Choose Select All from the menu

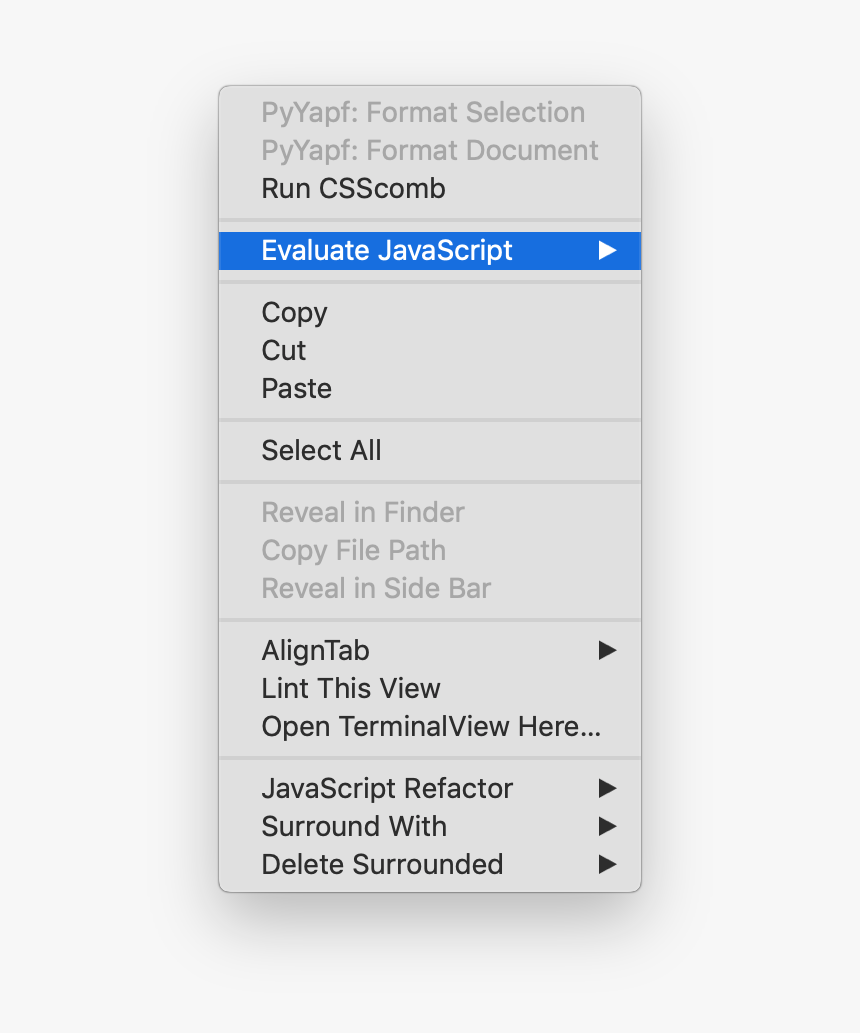pos(430,451)
